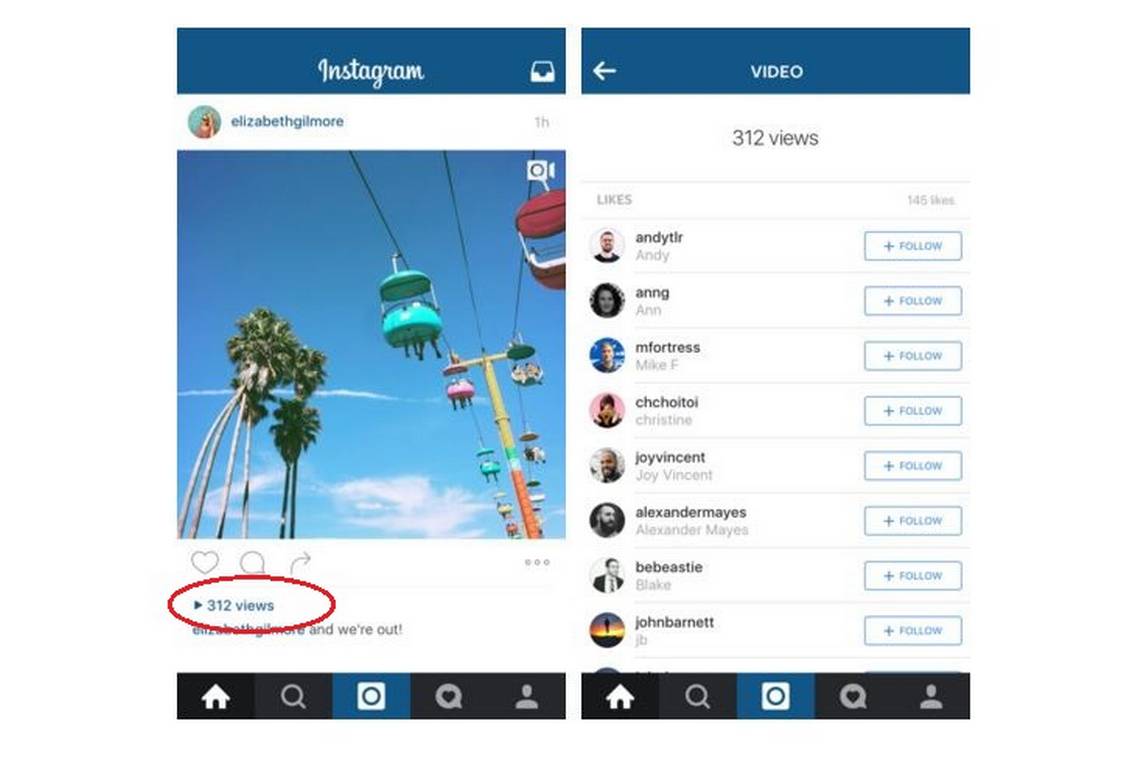Open elizabethgilmore profile link

(x=287, y=121)
